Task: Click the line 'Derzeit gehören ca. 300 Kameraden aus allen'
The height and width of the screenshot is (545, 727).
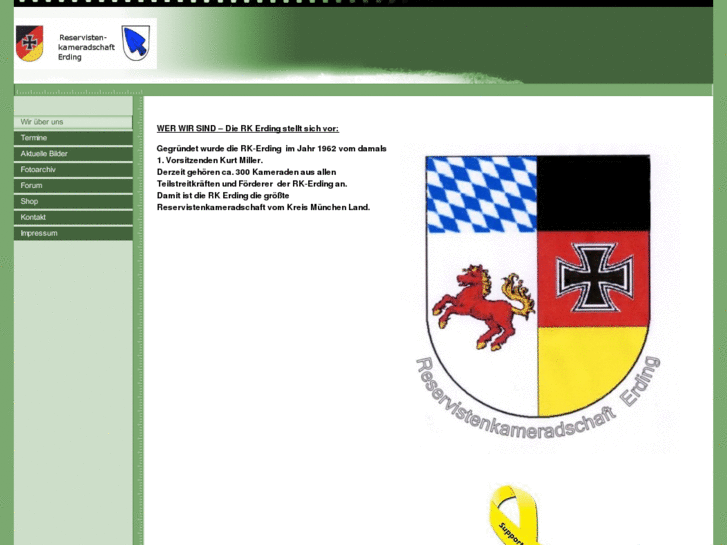Action: click(x=246, y=172)
